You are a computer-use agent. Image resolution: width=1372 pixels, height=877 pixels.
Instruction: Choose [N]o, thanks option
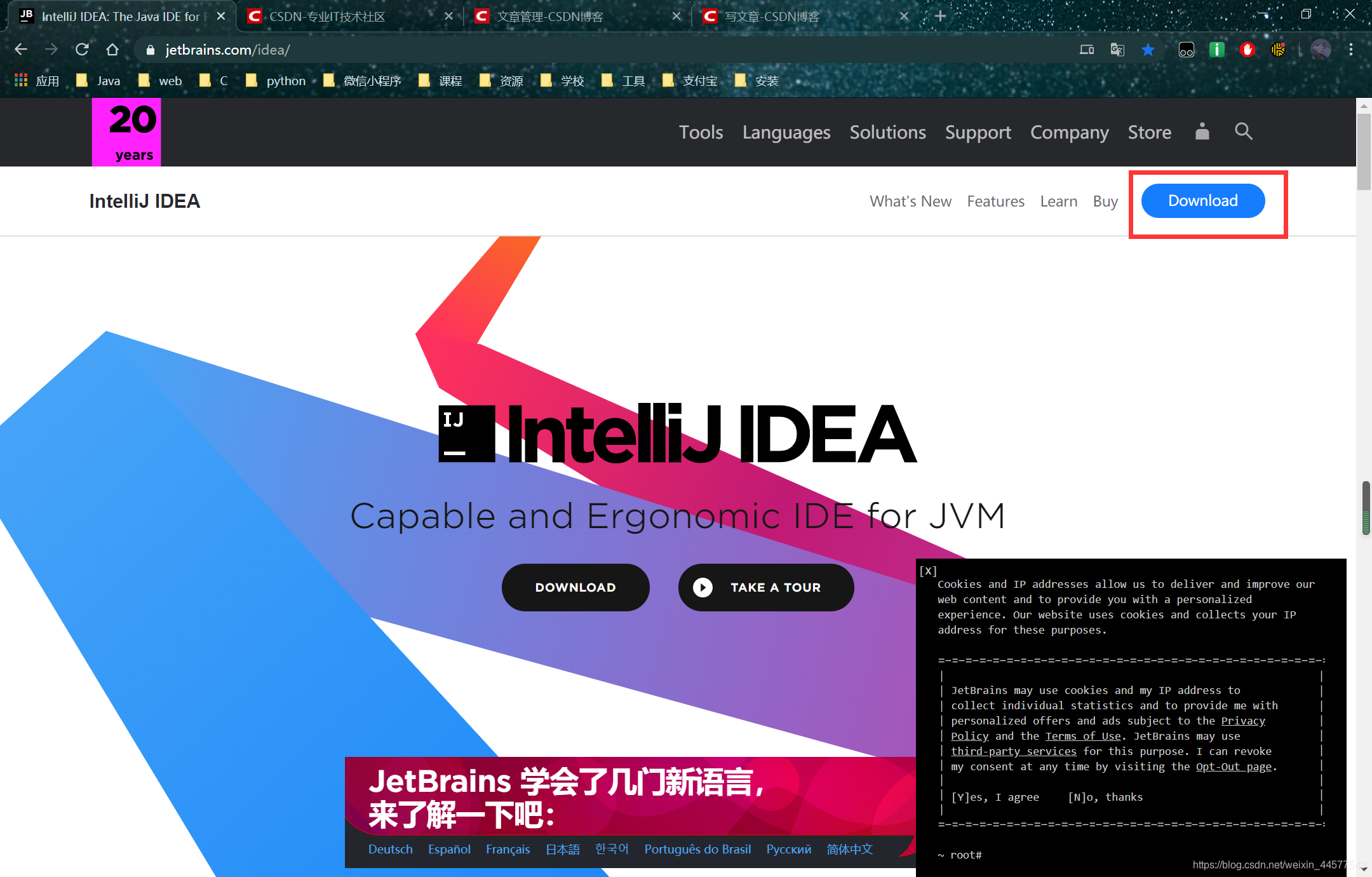pos(1105,797)
